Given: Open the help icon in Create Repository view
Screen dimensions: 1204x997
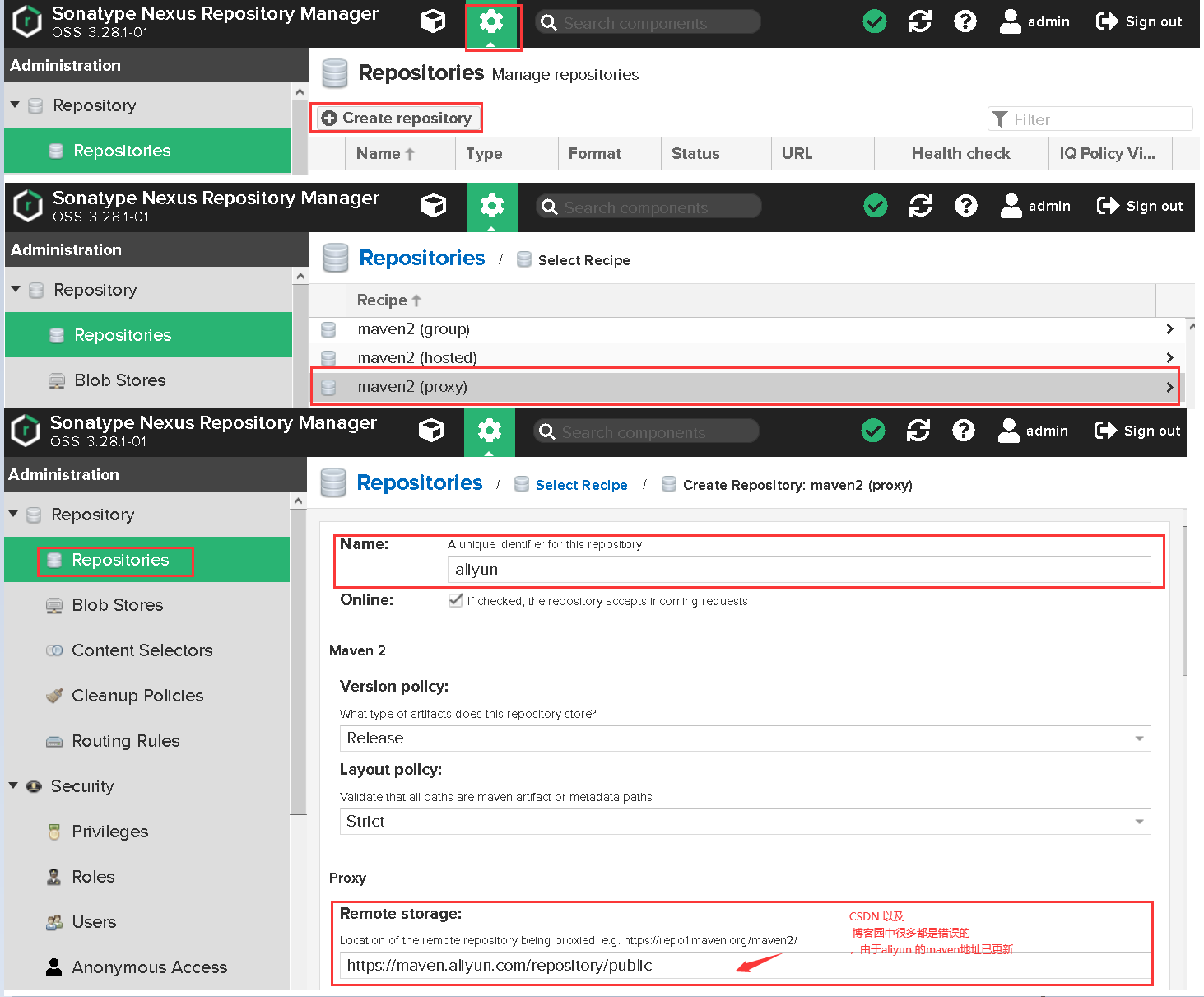Looking at the screenshot, I should pos(964,431).
